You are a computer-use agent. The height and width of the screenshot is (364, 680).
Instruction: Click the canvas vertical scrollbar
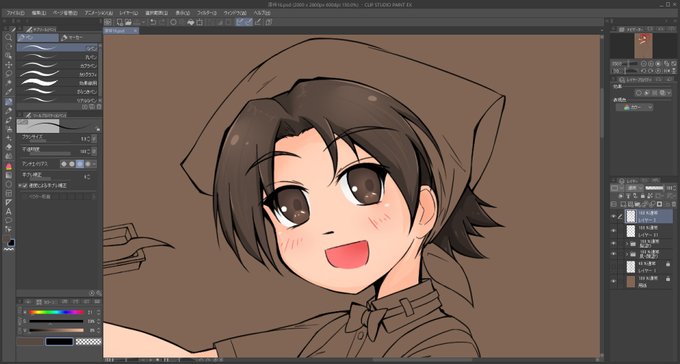(602, 113)
